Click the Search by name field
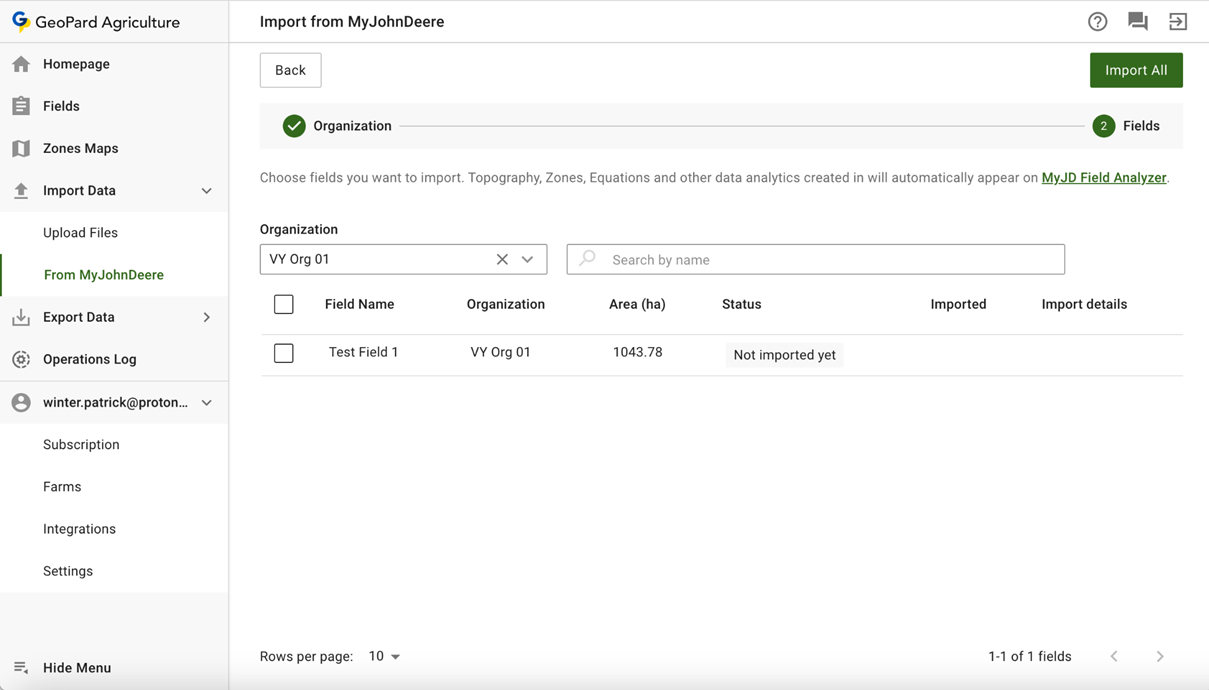Screen dimensions: 1209x690 (x=830, y=260)
